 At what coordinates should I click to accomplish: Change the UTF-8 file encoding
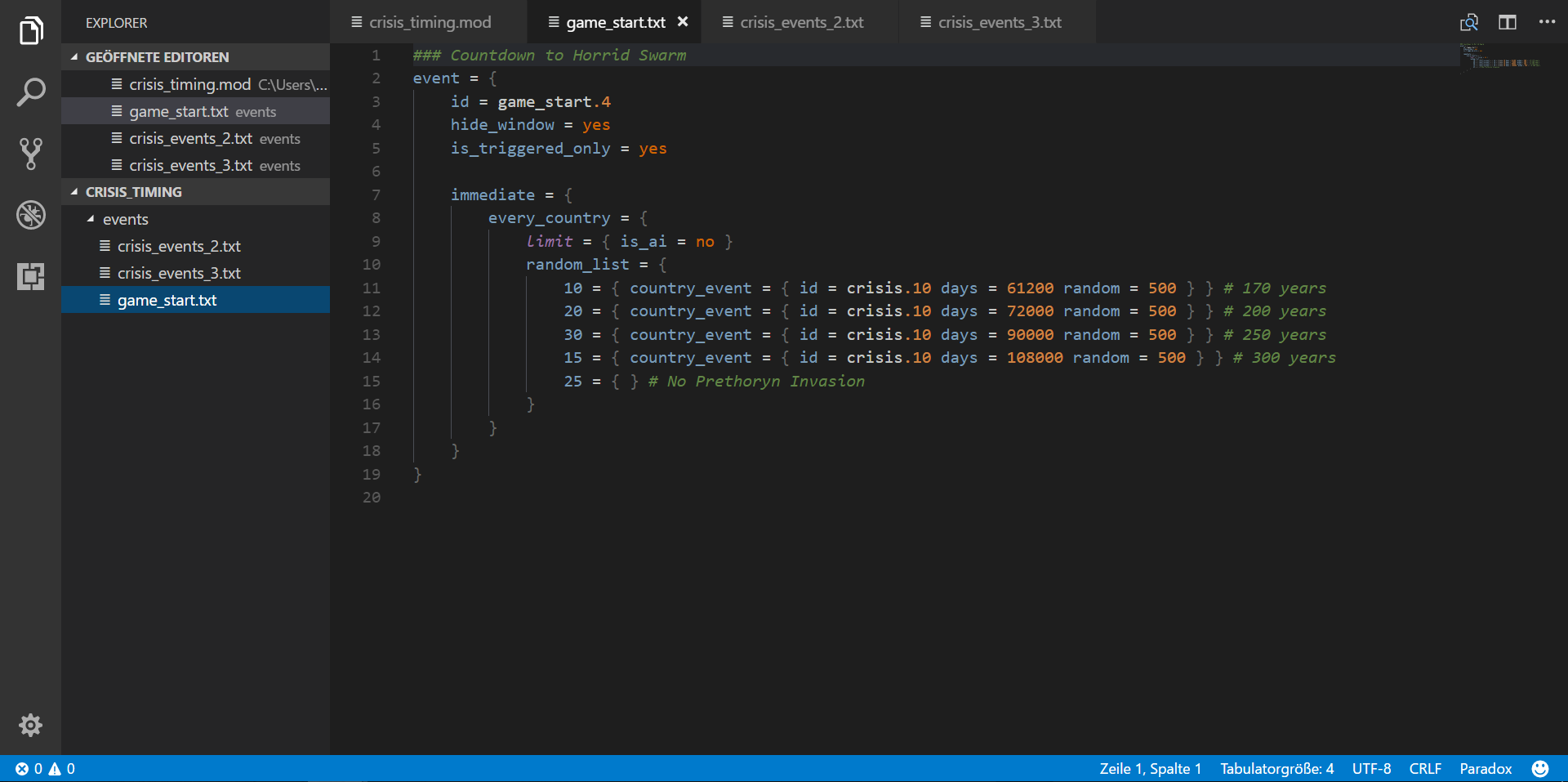(1371, 769)
